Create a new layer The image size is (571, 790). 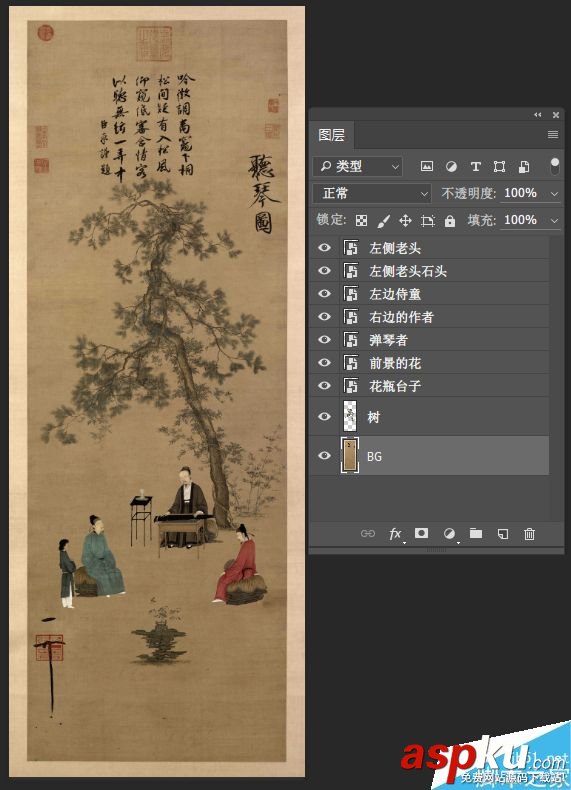click(502, 534)
